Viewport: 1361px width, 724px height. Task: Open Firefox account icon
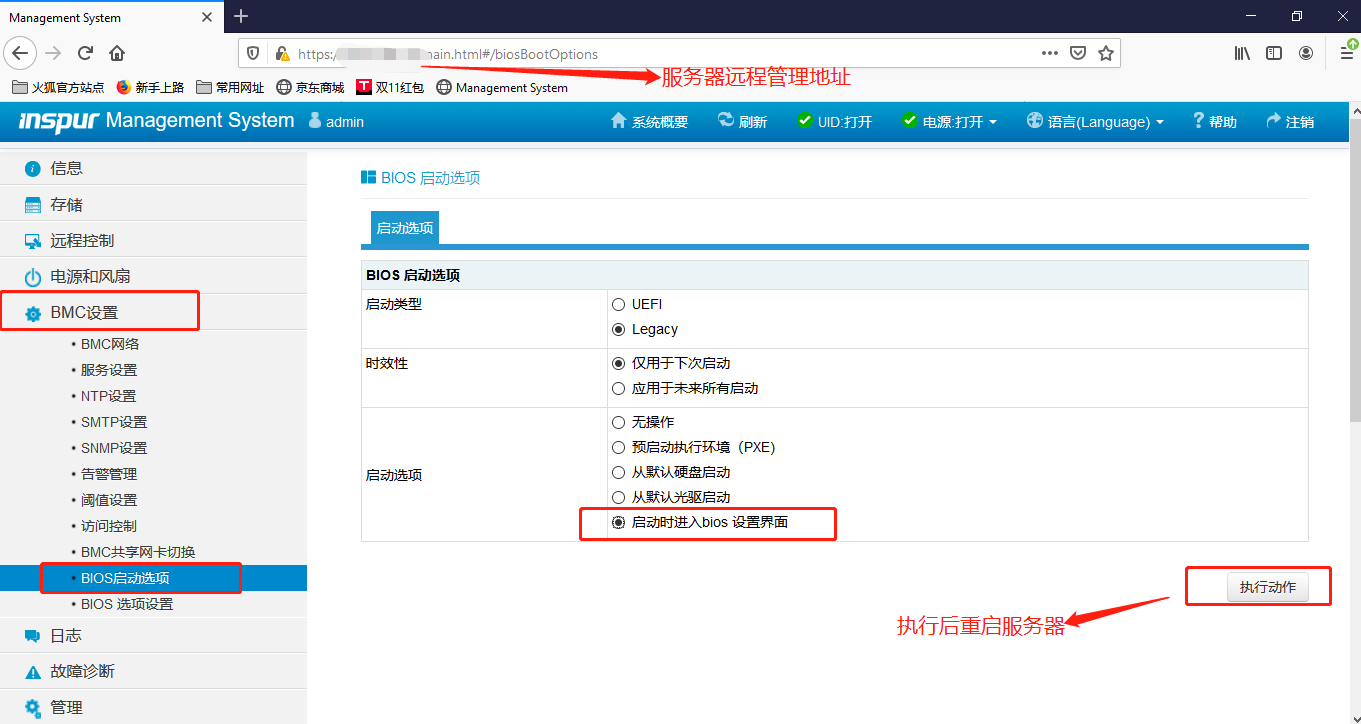point(1306,54)
